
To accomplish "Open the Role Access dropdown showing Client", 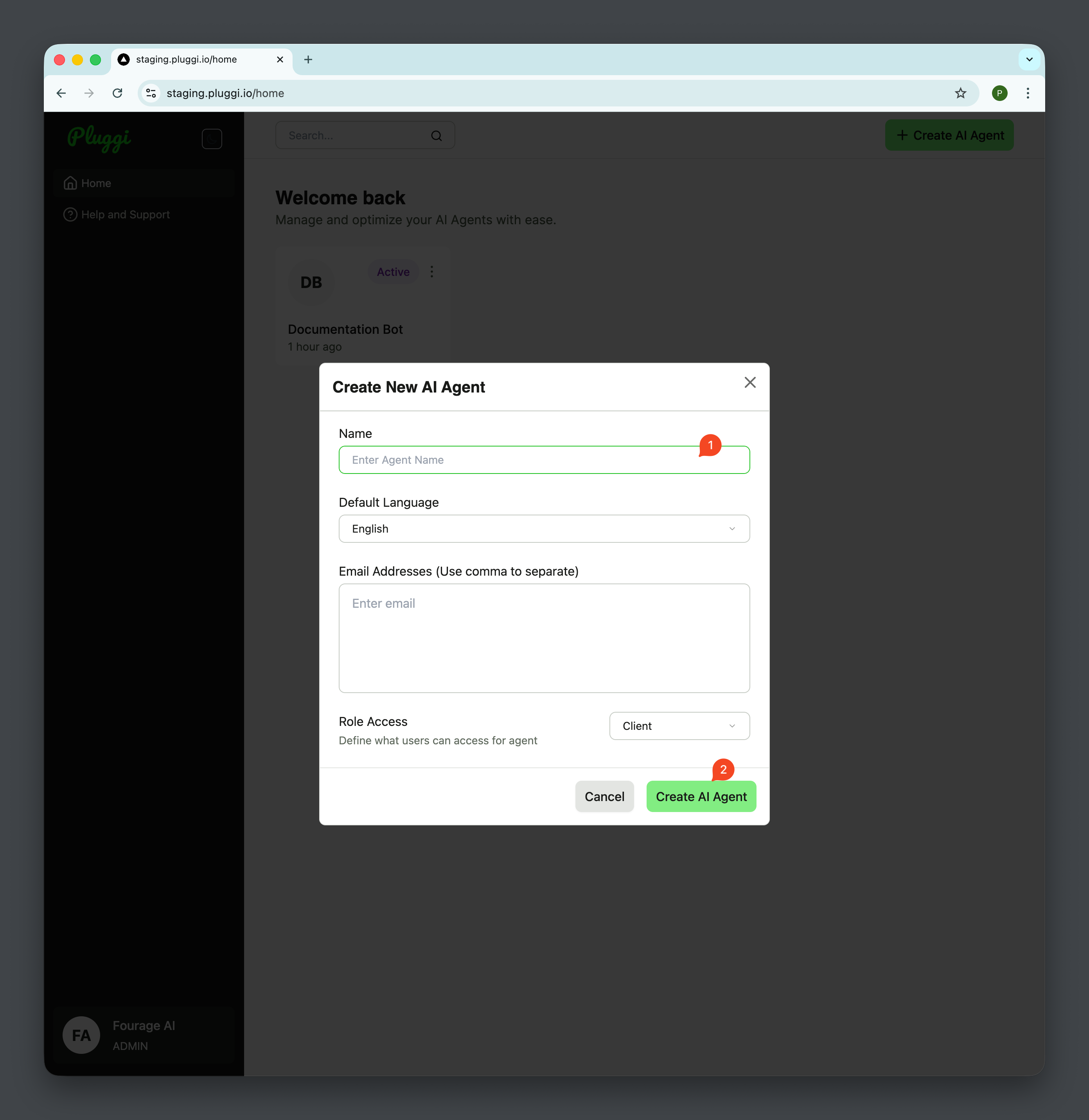I will tap(679, 726).
